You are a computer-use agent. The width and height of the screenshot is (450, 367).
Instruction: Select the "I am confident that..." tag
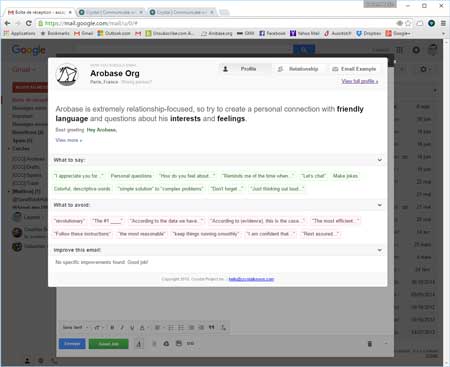tap(270, 234)
